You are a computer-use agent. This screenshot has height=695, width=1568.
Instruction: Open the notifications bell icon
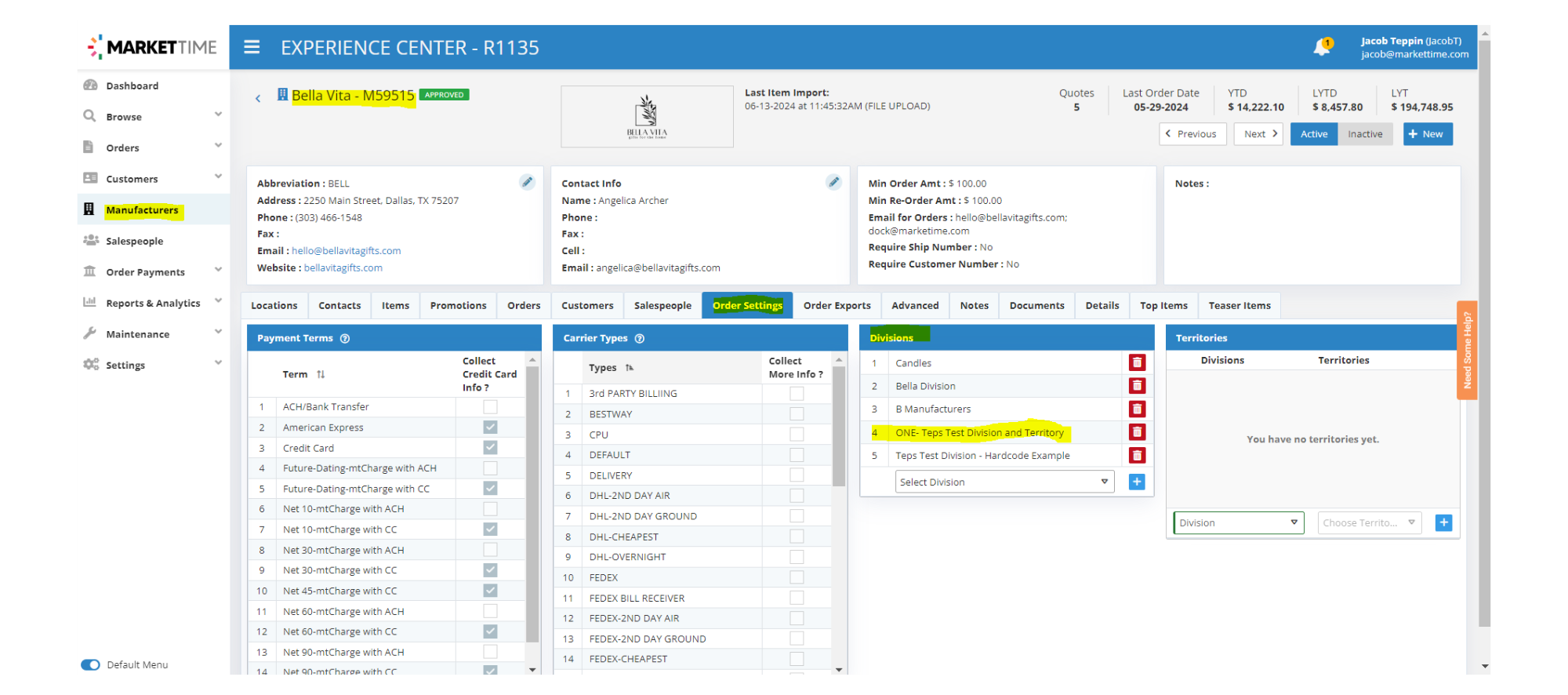click(x=1323, y=47)
